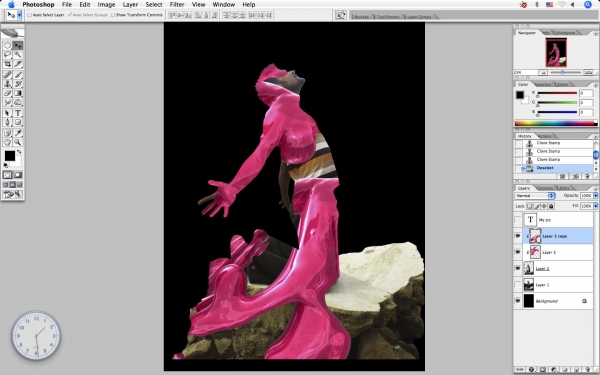600x375 pixels.
Task: Open the Image menu
Action: pyautogui.click(x=106, y=5)
